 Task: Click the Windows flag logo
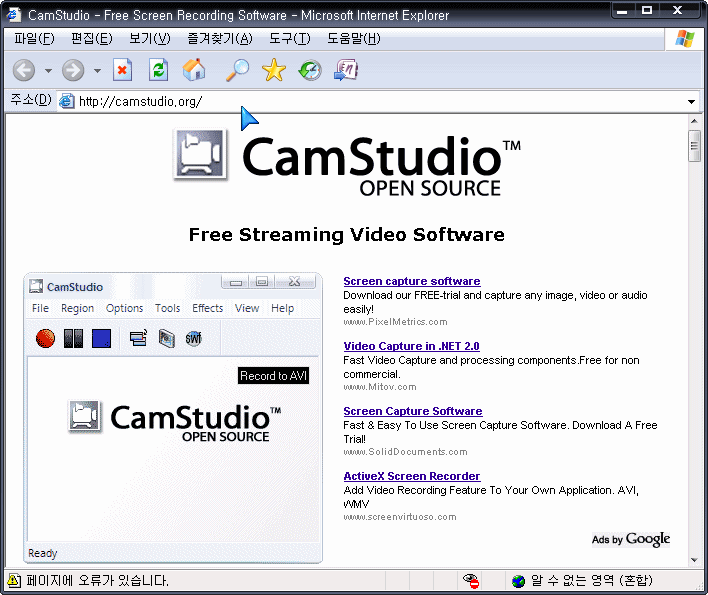(685, 39)
